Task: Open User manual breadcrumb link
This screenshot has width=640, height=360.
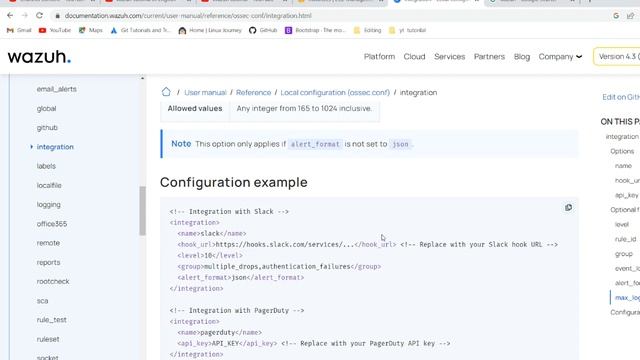Action: pos(205,93)
